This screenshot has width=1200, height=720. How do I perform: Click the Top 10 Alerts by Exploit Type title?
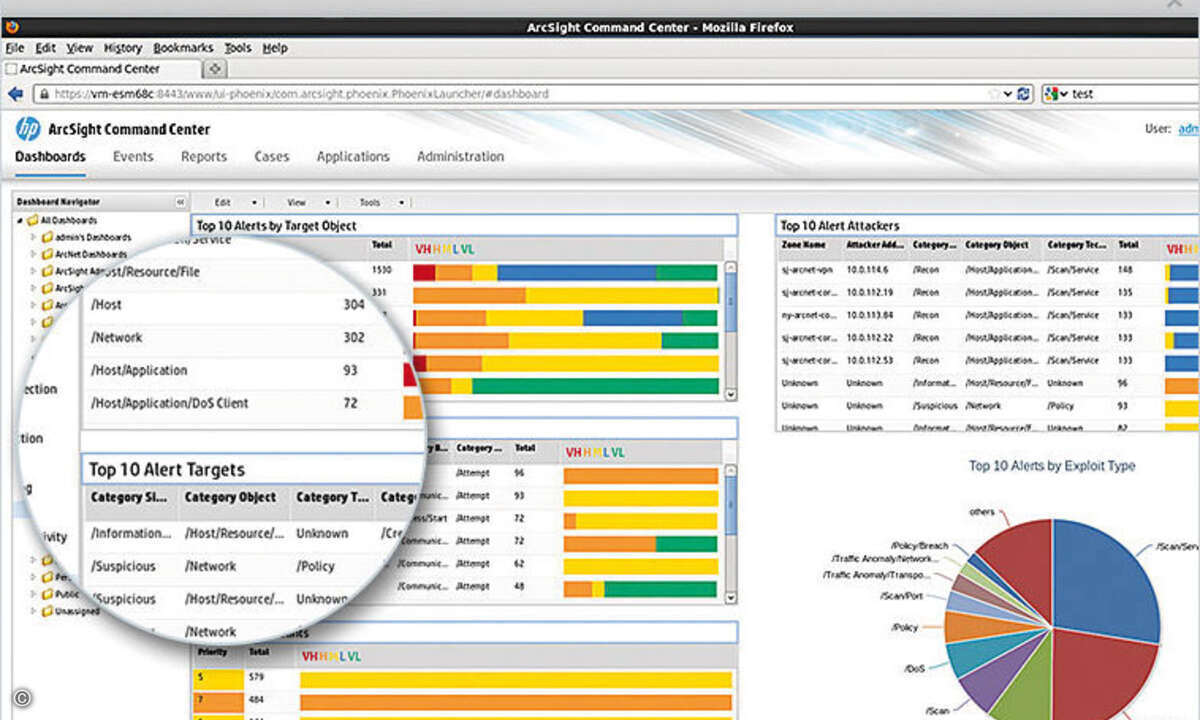pyautogui.click(x=1052, y=466)
